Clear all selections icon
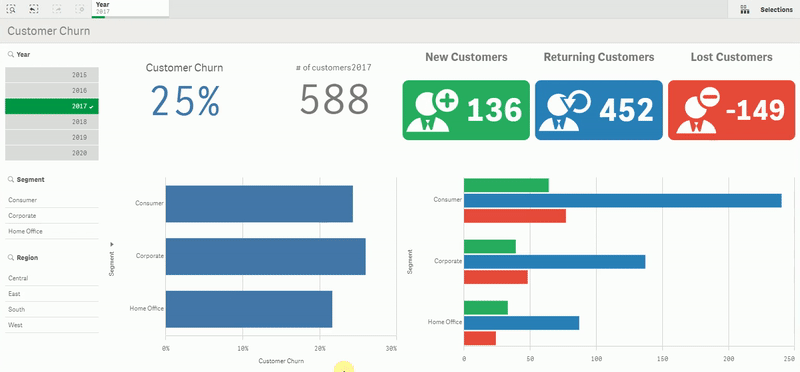 (x=80, y=9)
